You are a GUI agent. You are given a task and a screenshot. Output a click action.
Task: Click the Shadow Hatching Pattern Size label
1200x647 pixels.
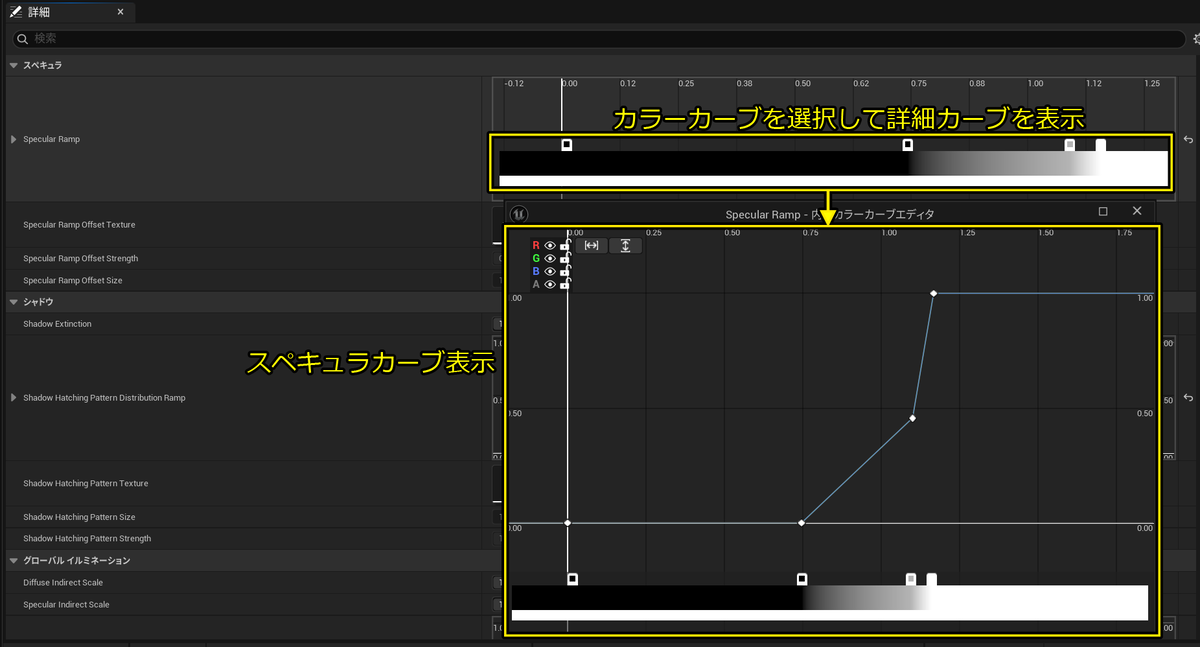point(79,517)
